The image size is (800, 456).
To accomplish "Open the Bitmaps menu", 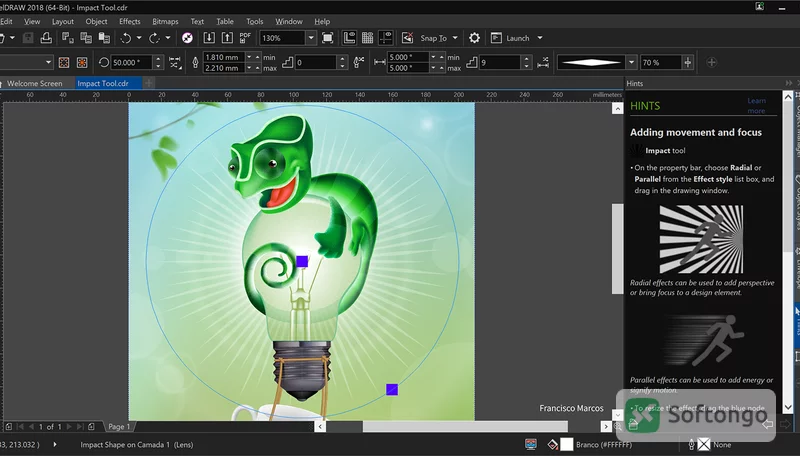I will pos(165,21).
